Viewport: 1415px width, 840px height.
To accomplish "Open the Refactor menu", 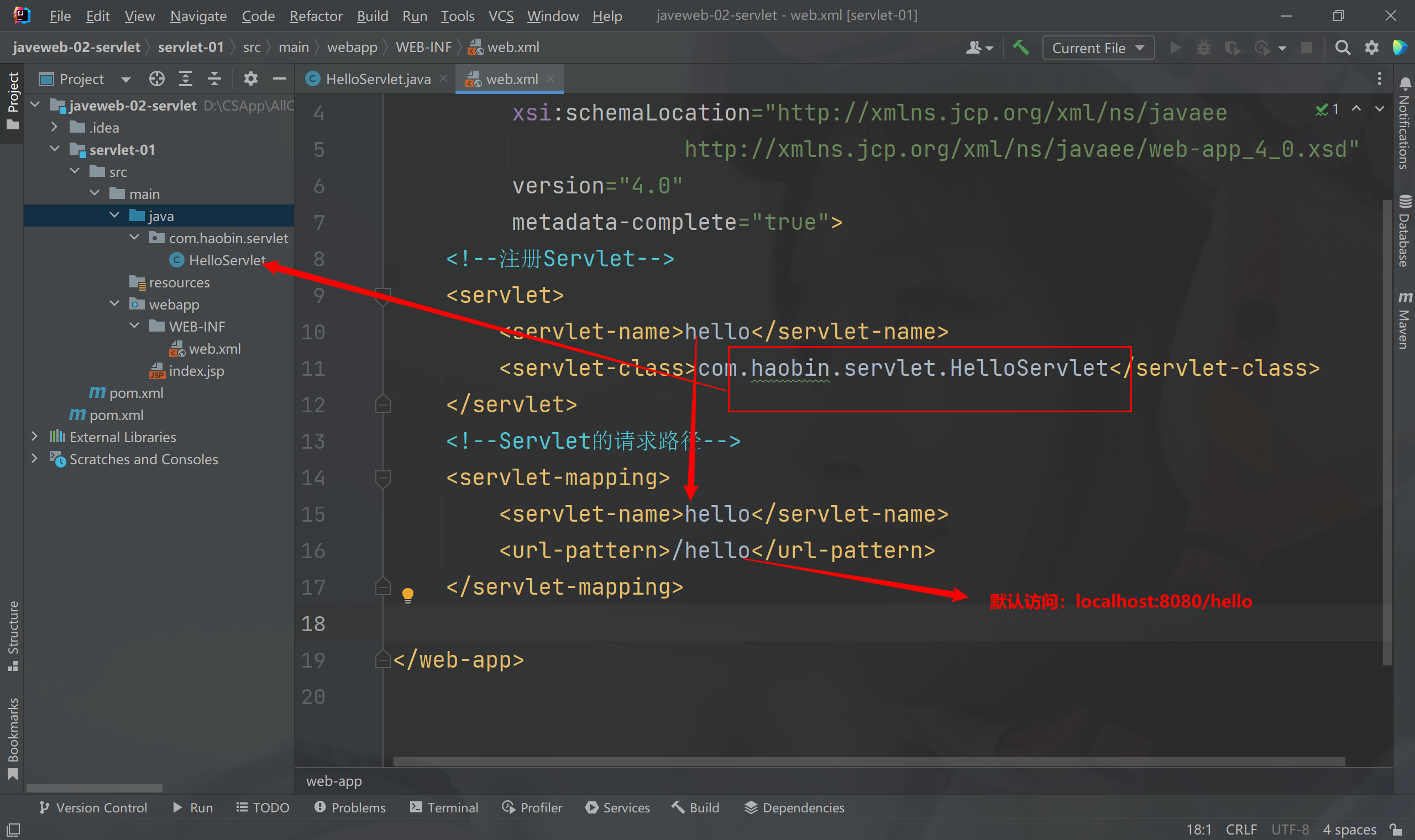I will point(315,16).
